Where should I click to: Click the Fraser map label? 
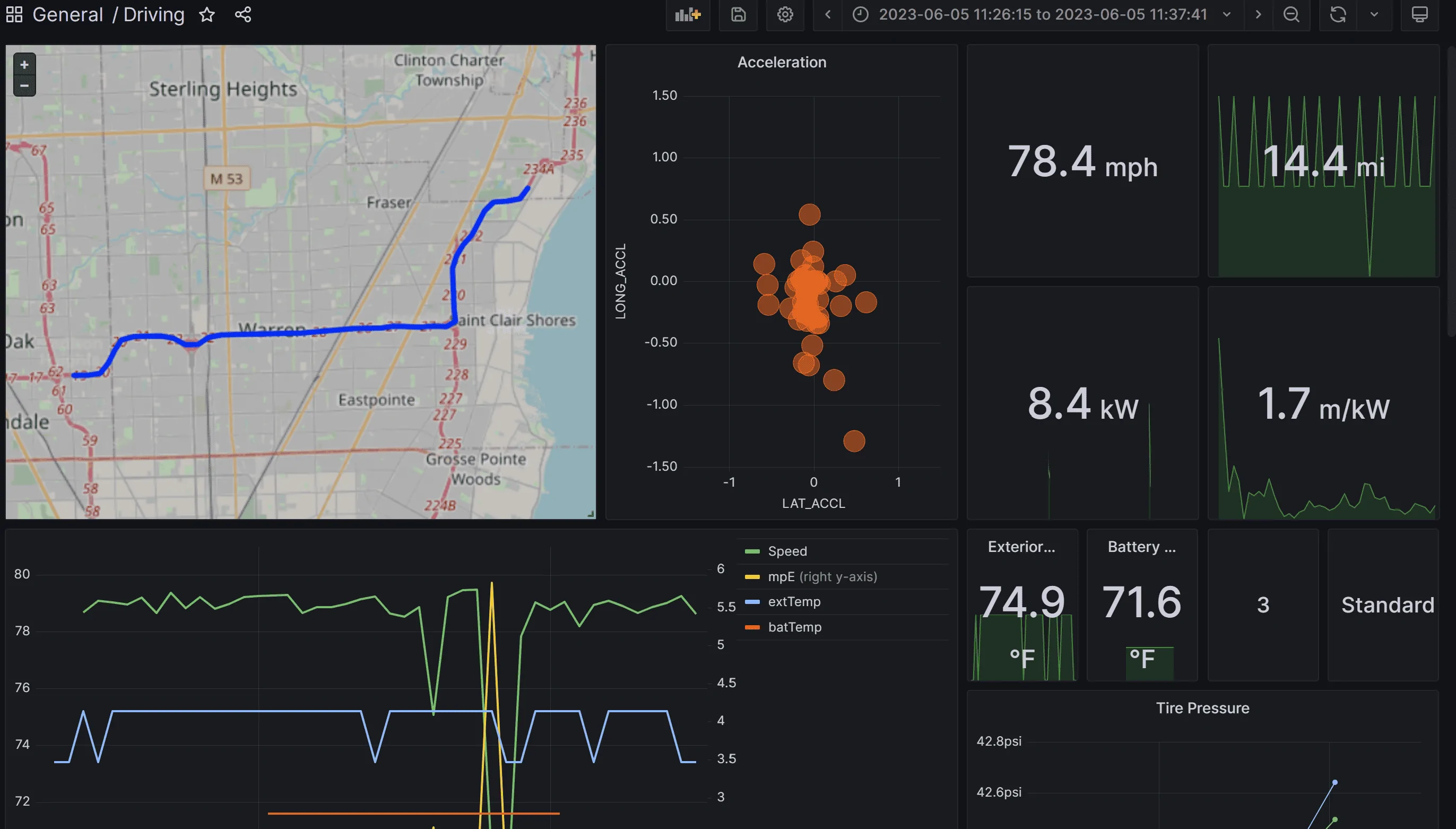point(388,203)
